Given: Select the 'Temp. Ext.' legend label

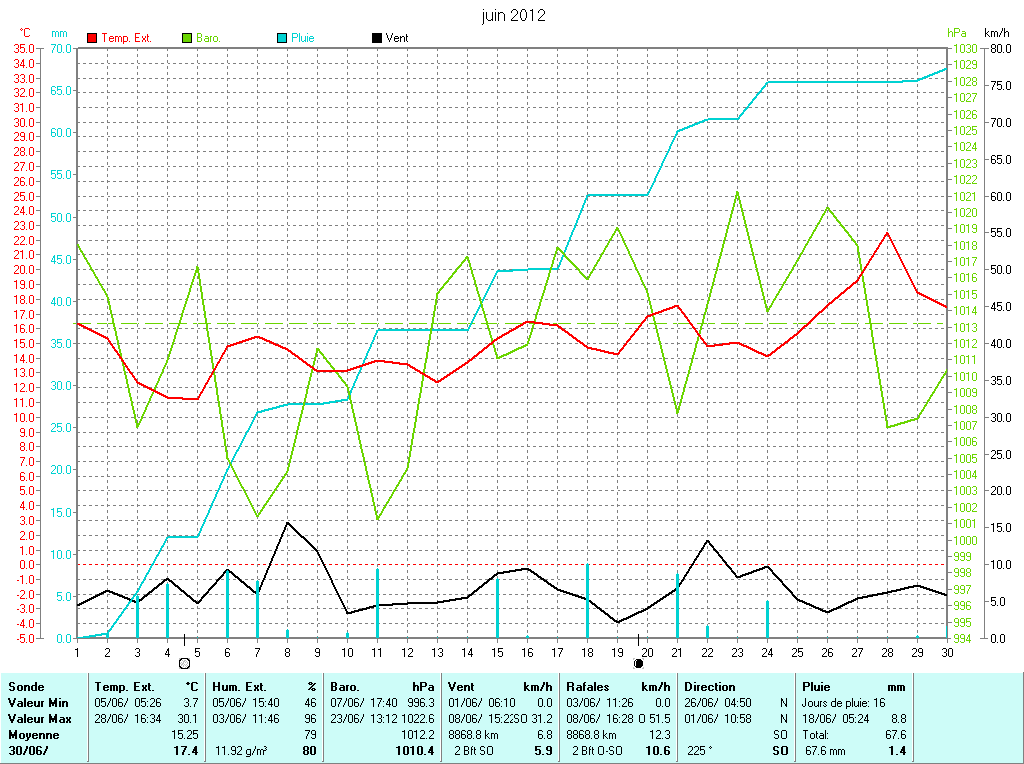Looking at the screenshot, I should (126, 38).
